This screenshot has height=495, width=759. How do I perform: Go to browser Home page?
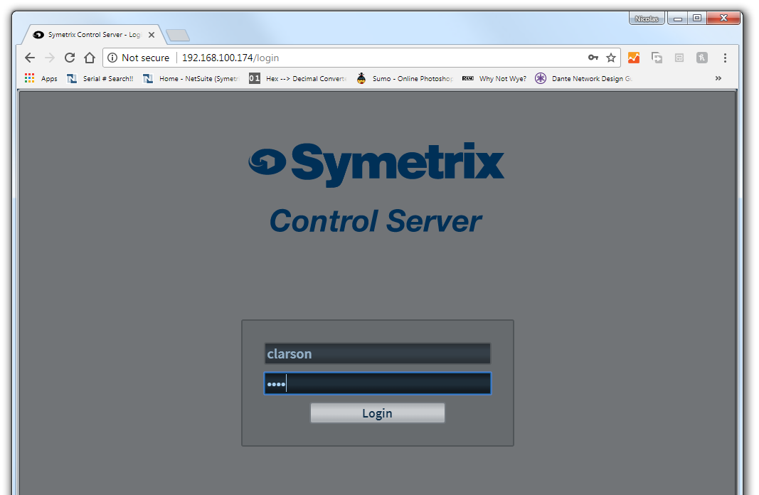click(x=90, y=58)
